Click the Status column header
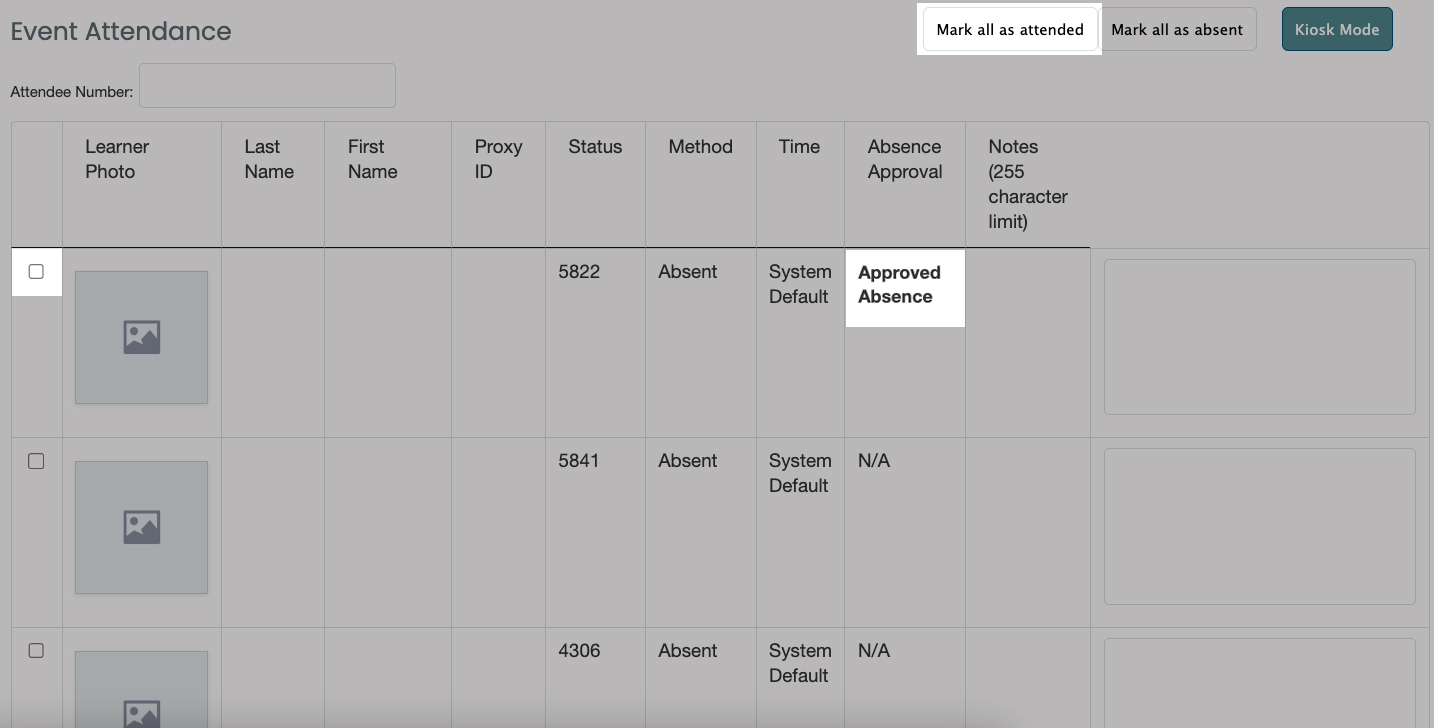The height and width of the screenshot is (728, 1434). tap(595, 147)
